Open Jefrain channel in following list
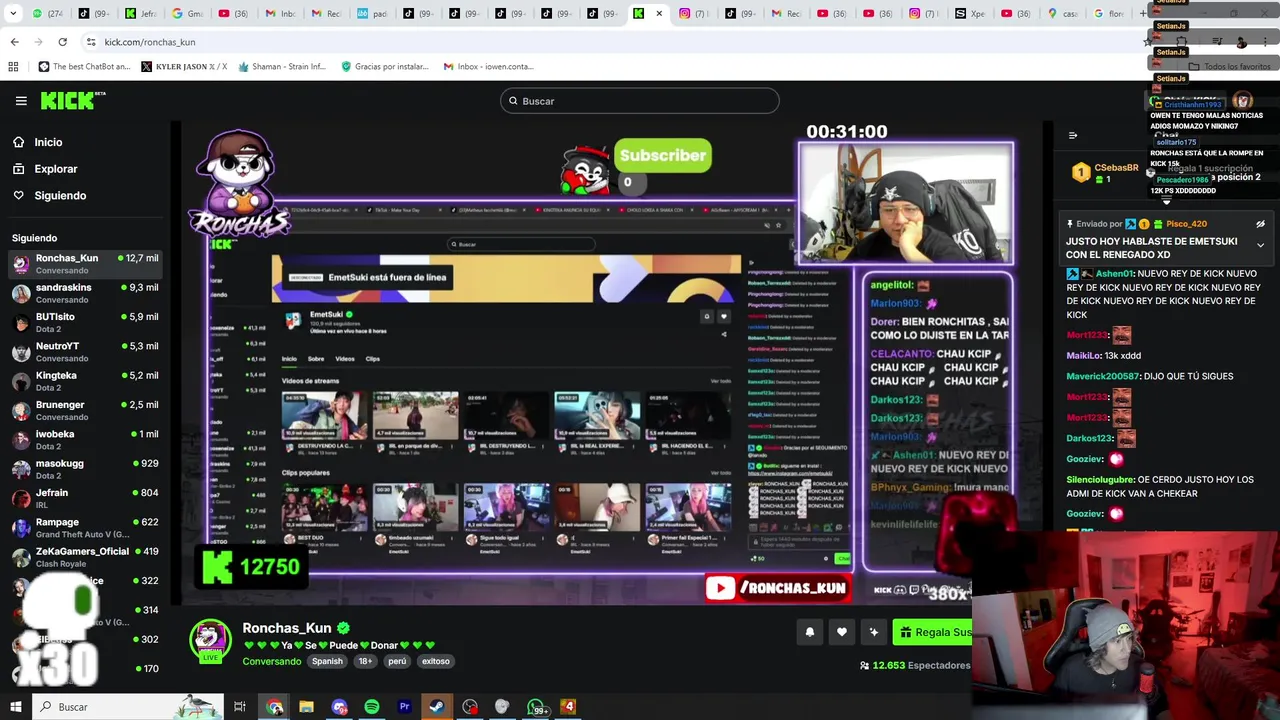 85,498
